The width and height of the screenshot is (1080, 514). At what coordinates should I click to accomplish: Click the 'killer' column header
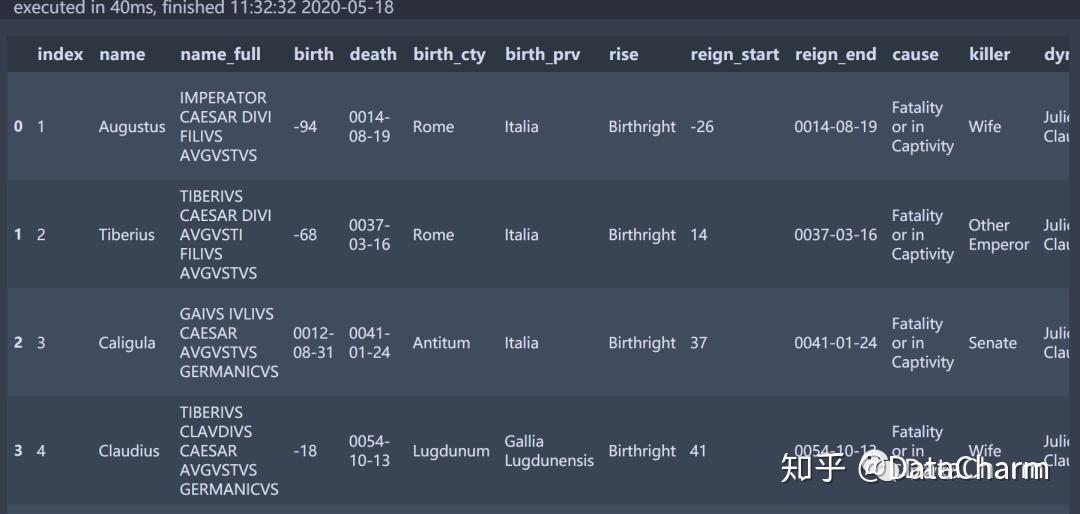[989, 54]
